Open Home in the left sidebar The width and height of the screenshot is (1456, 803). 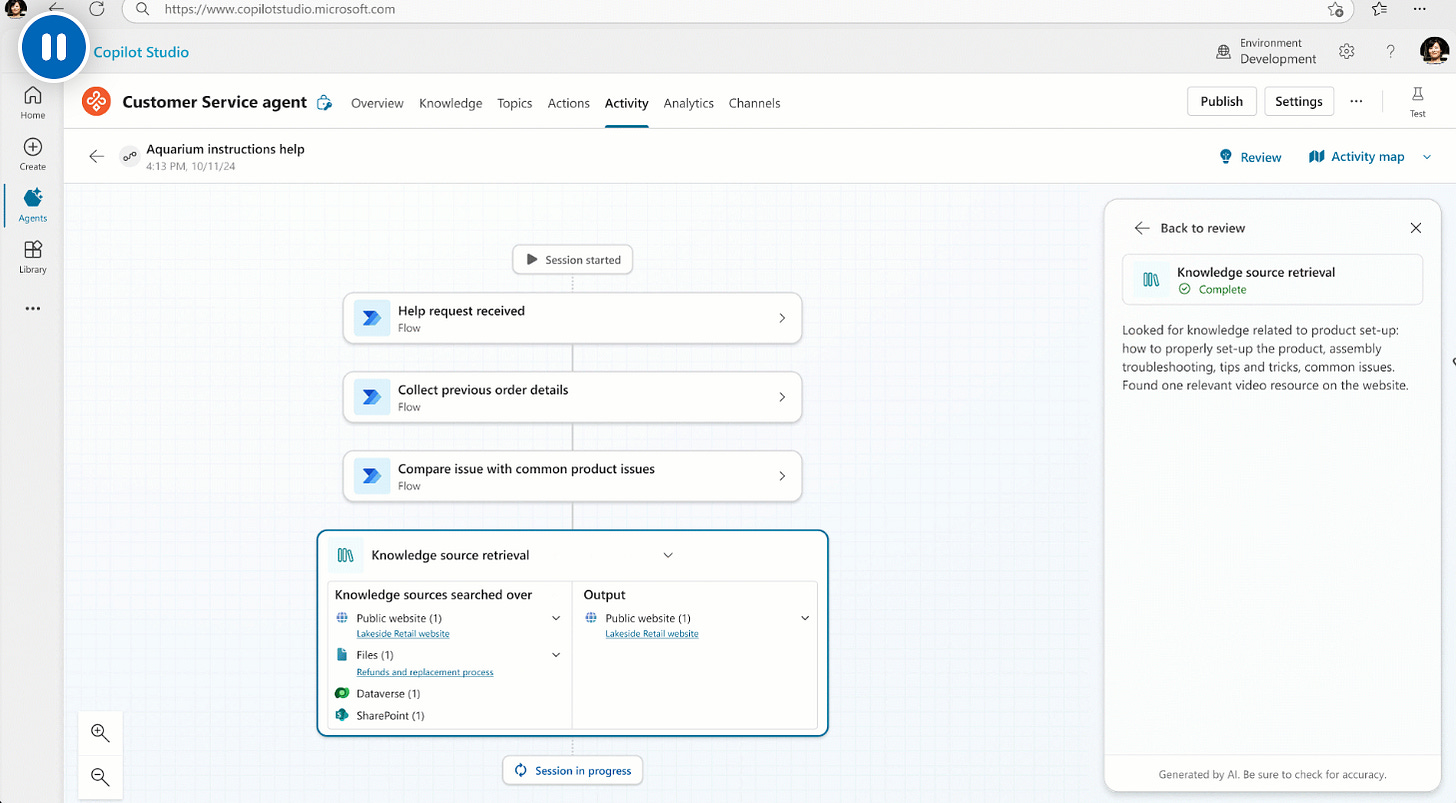tap(33, 102)
